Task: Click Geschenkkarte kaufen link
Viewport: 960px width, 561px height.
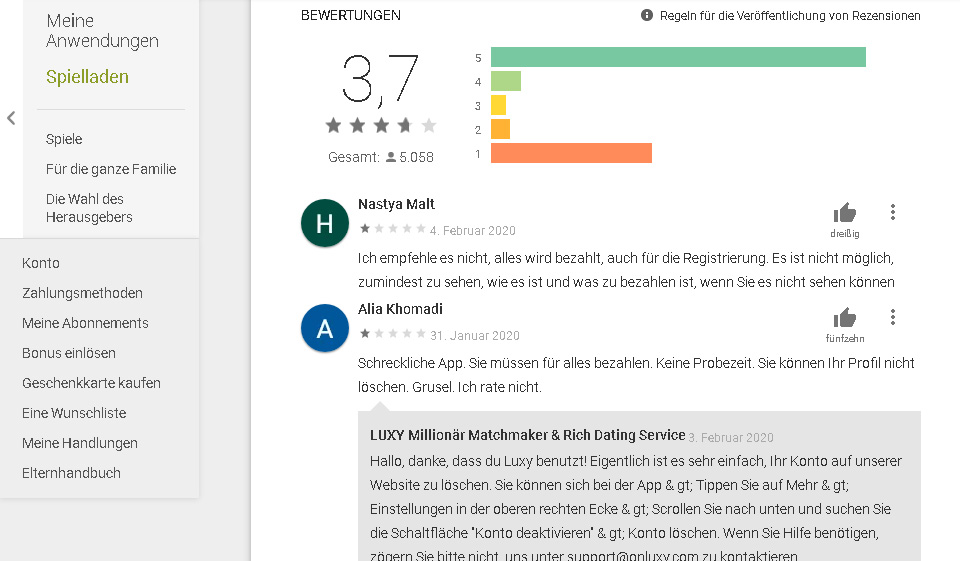Action: tap(91, 383)
